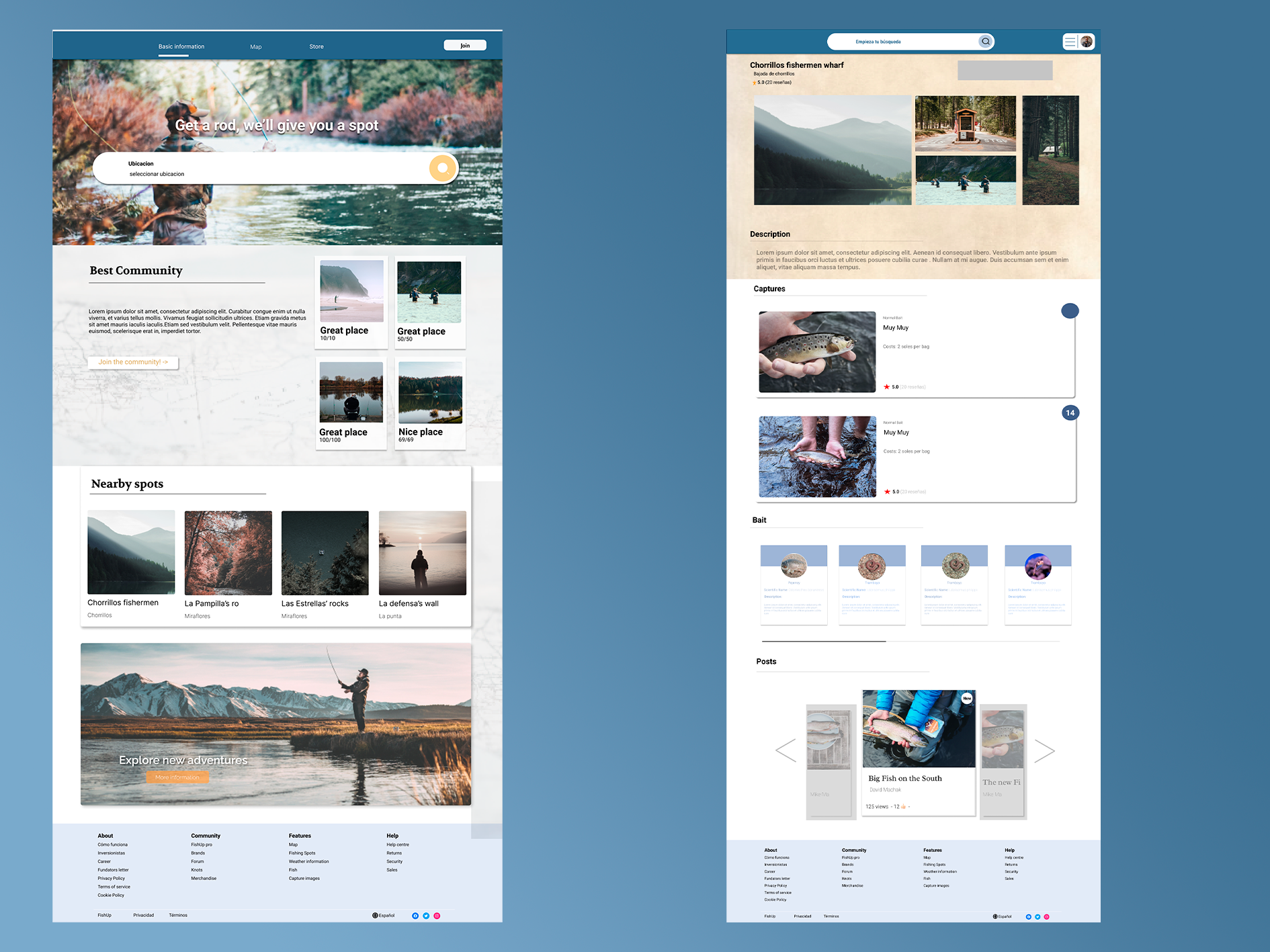Click the Bait section horizontal scrollbar

click(x=824, y=642)
